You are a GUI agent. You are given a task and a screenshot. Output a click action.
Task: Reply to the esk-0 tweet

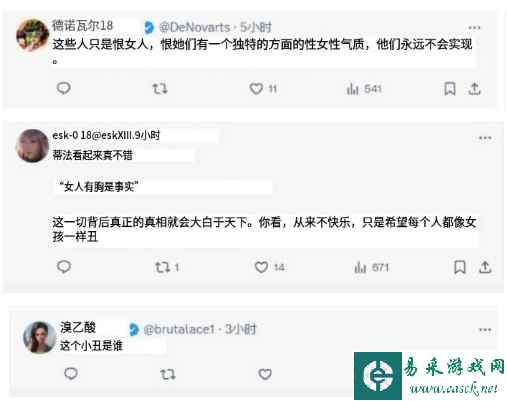64,267
